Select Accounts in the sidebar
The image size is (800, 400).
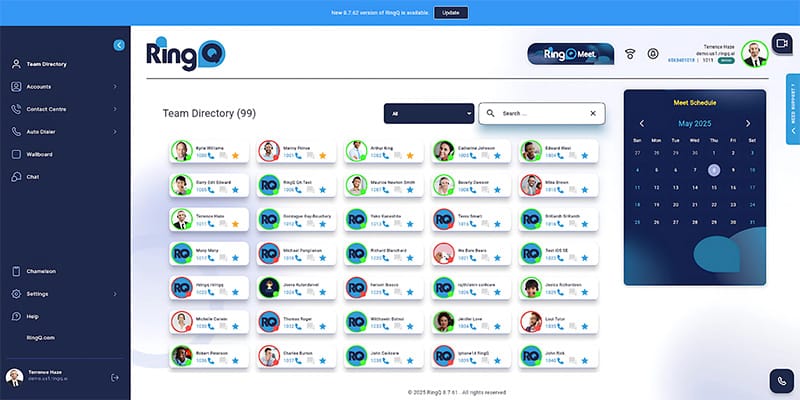(x=39, y=87)
